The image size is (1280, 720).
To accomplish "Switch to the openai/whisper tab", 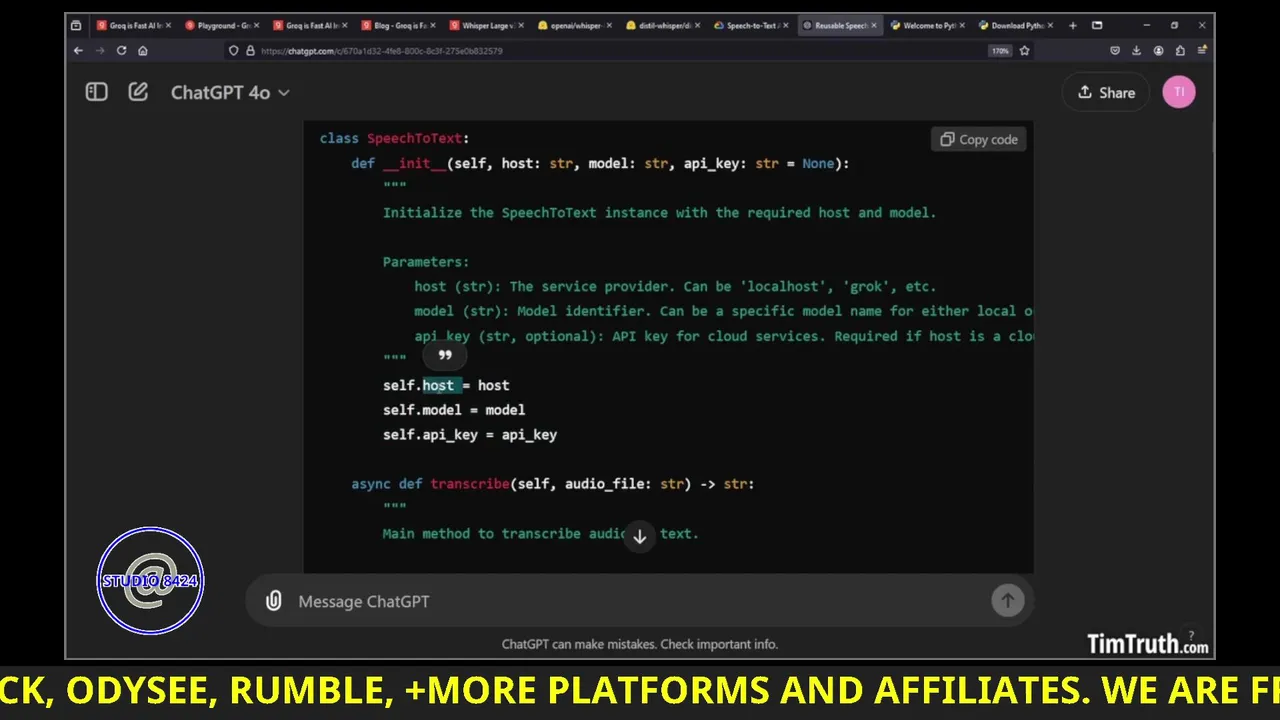I will point(575,26).
